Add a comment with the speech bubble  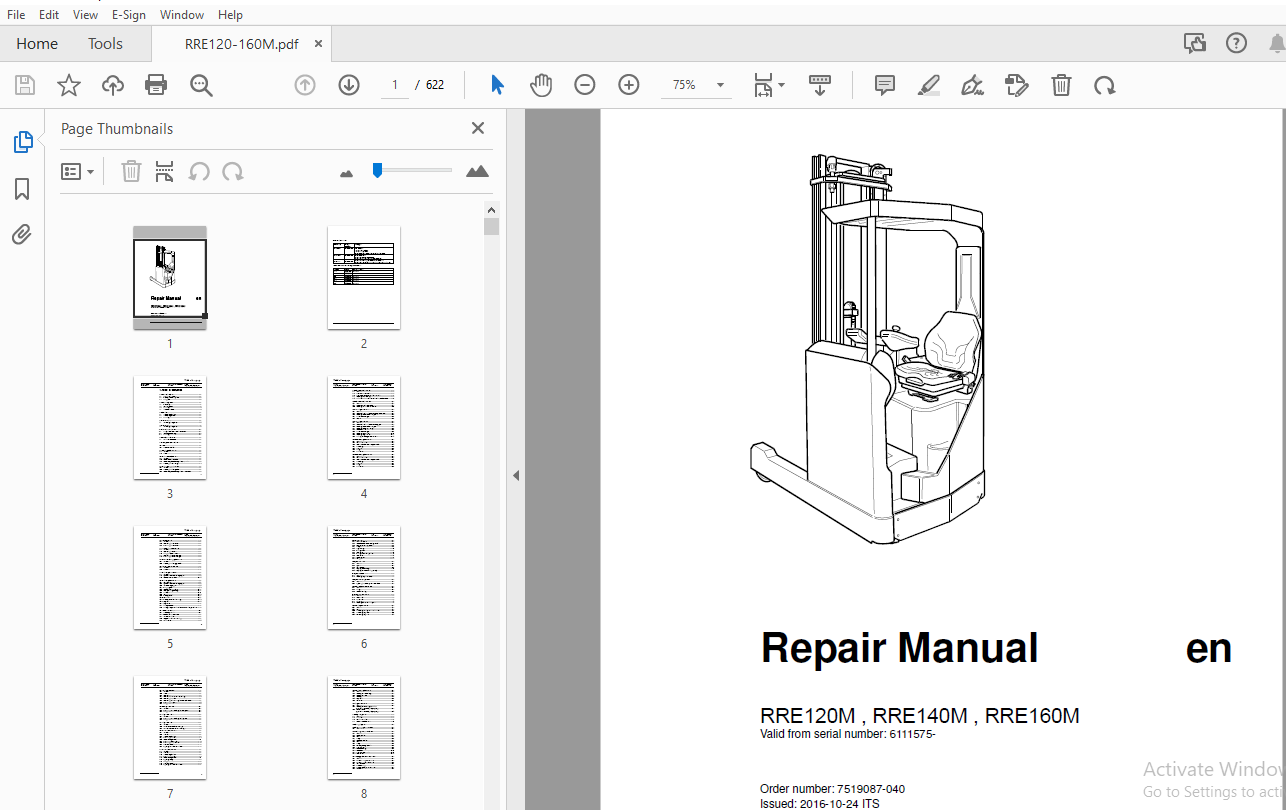(x=885, y=86)
